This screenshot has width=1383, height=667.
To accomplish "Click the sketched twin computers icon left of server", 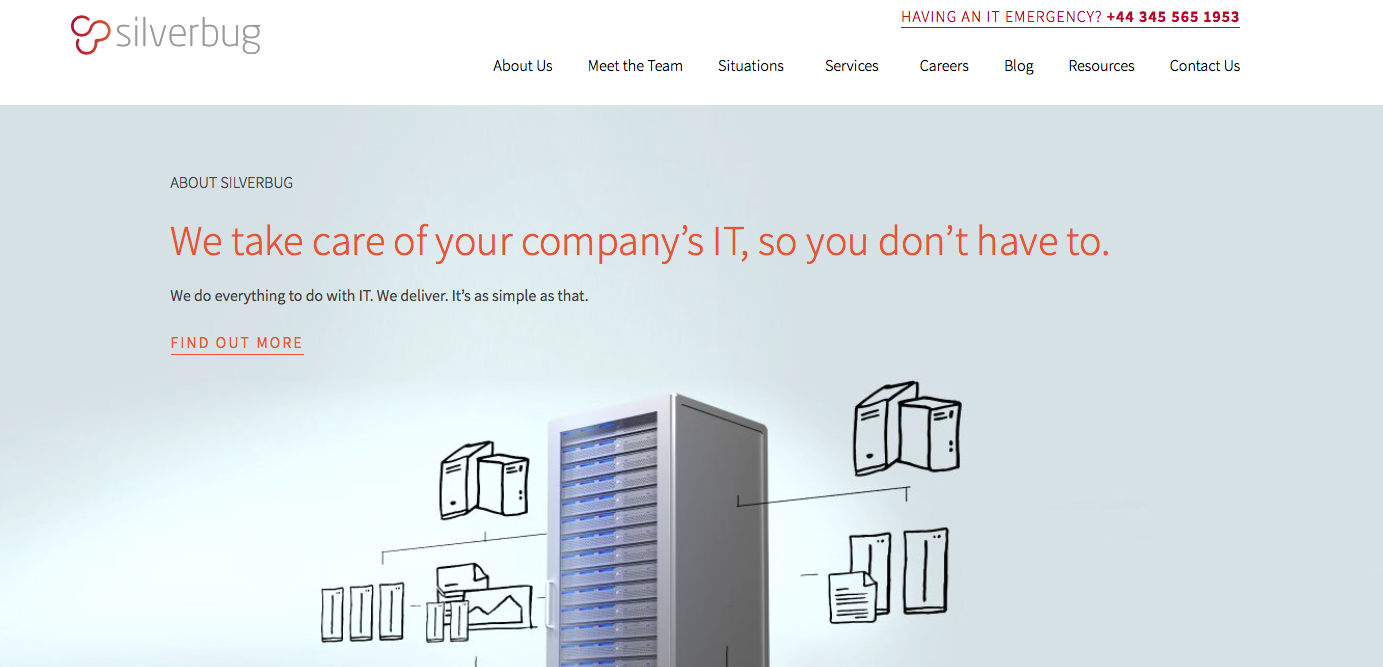I will point(484,480).
